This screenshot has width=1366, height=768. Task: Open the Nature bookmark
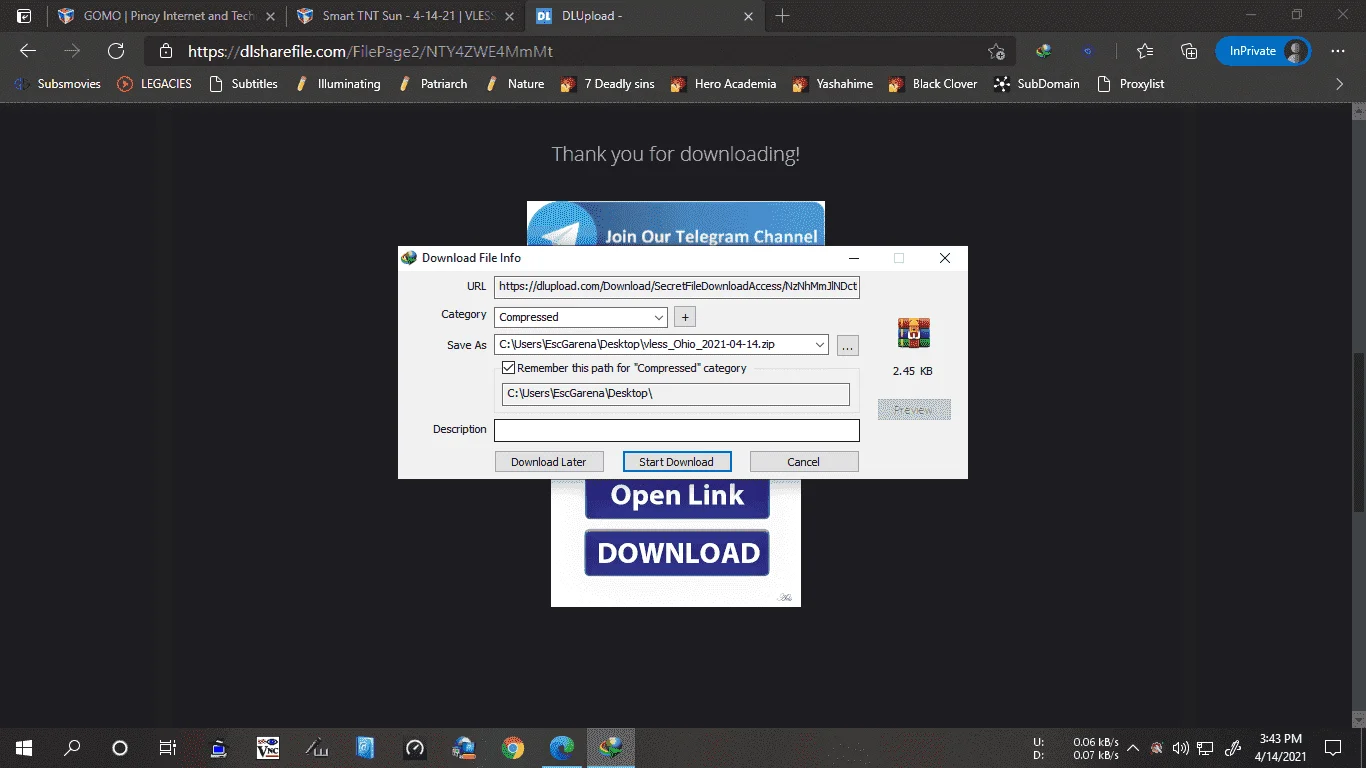pos(514,84)
